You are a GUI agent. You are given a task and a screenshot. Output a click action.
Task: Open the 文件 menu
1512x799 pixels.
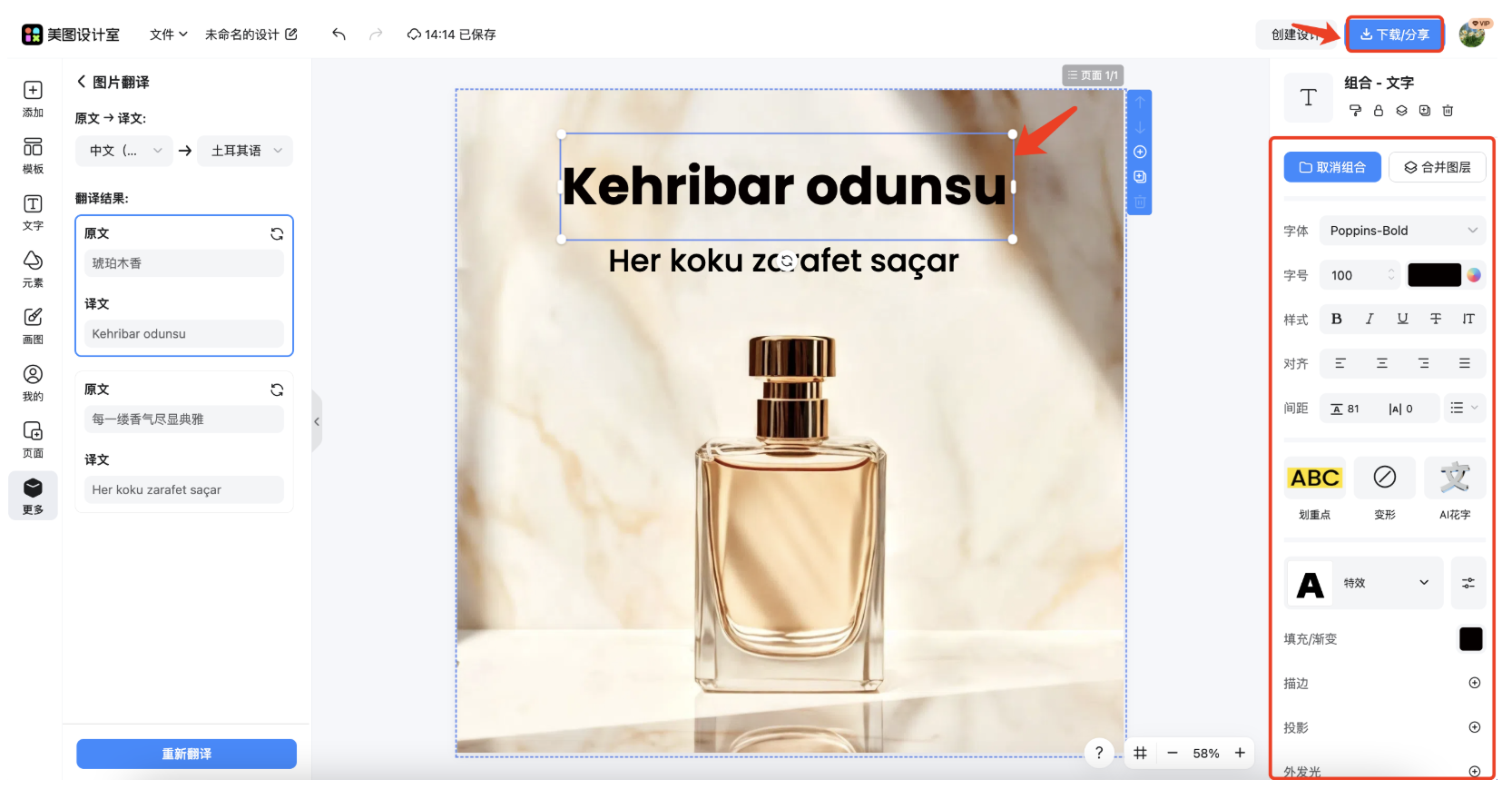168,35
